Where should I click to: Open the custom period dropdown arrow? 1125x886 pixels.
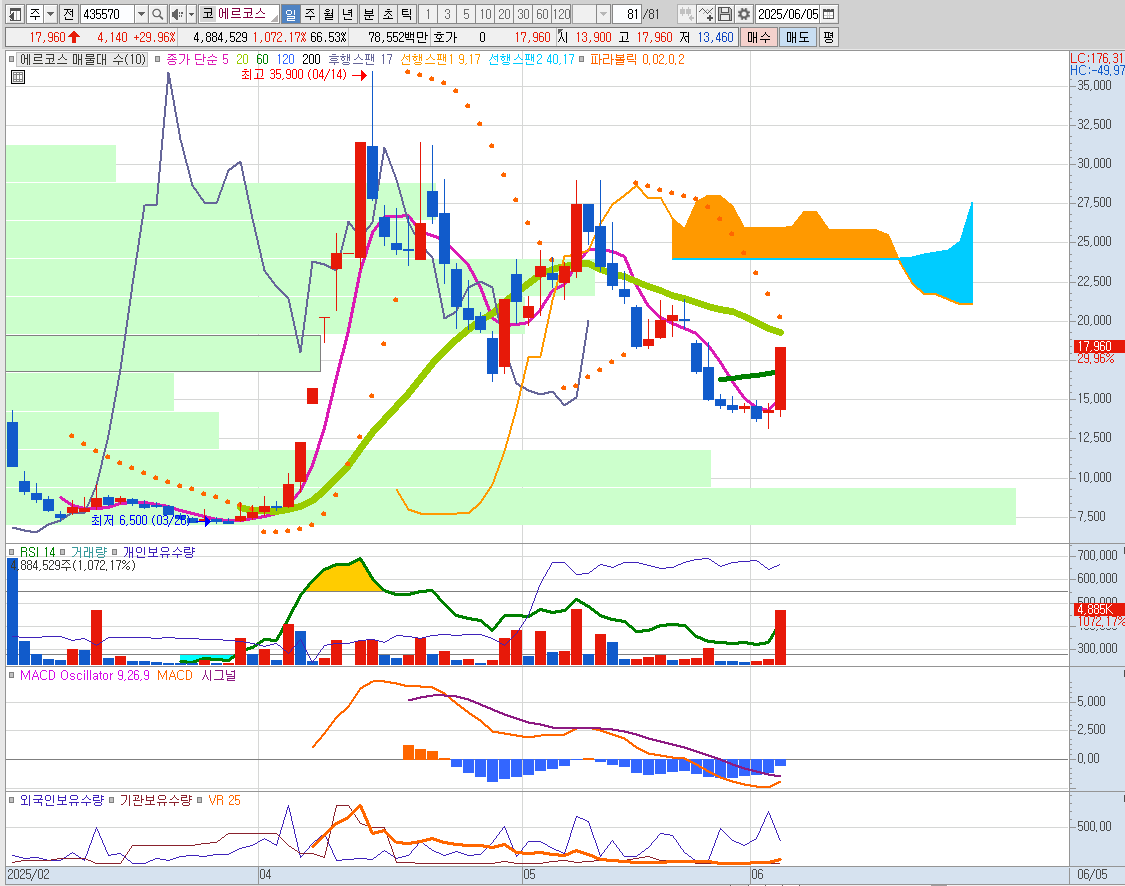[603, 14]
